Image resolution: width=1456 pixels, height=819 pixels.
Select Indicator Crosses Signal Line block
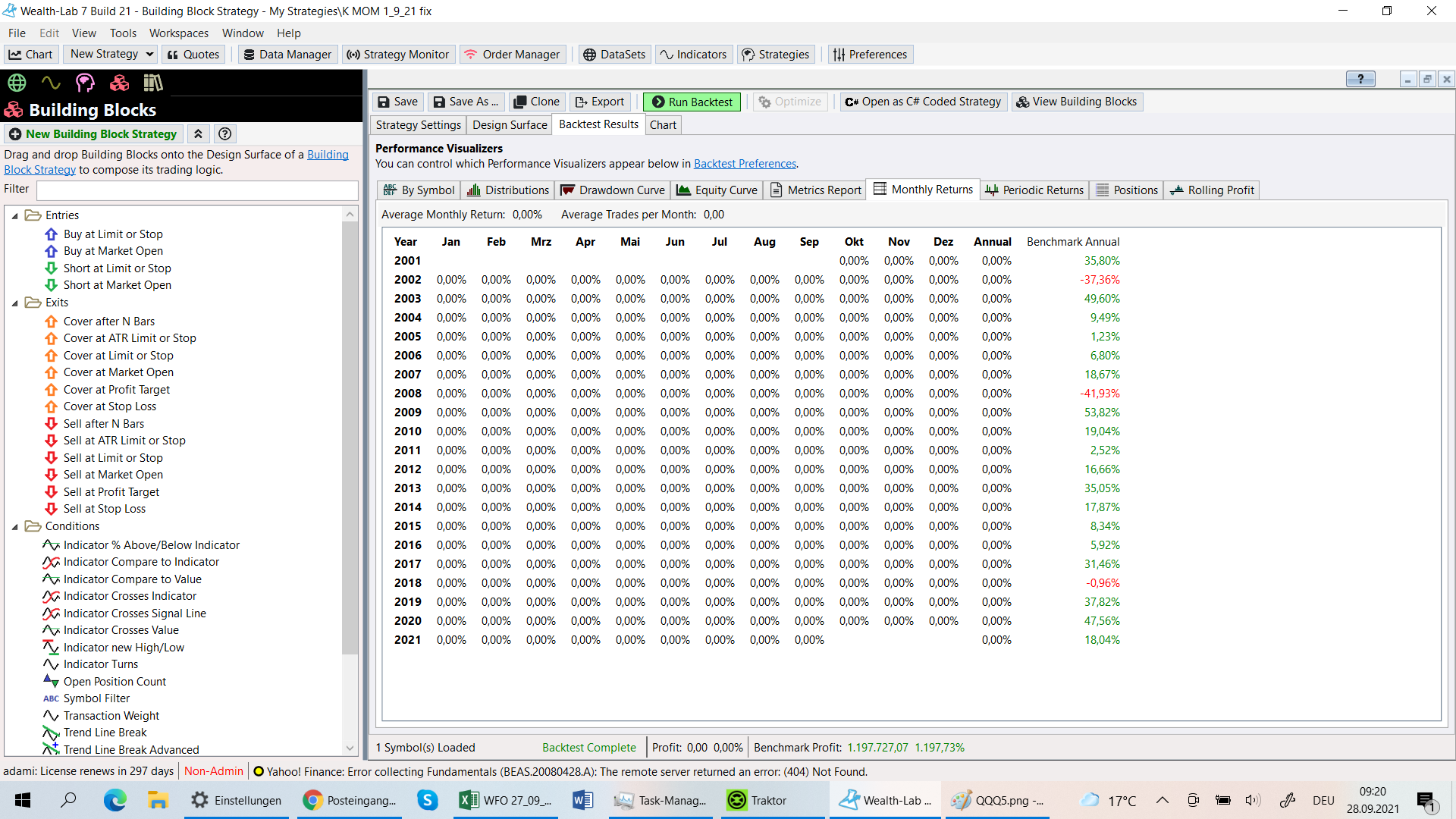click(134, 613)
